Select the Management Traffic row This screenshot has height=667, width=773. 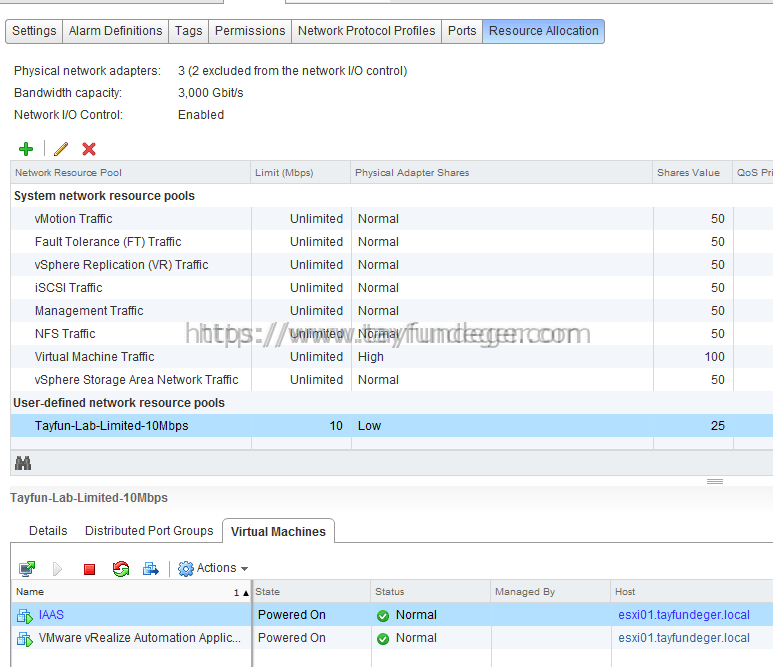[392, 311]
